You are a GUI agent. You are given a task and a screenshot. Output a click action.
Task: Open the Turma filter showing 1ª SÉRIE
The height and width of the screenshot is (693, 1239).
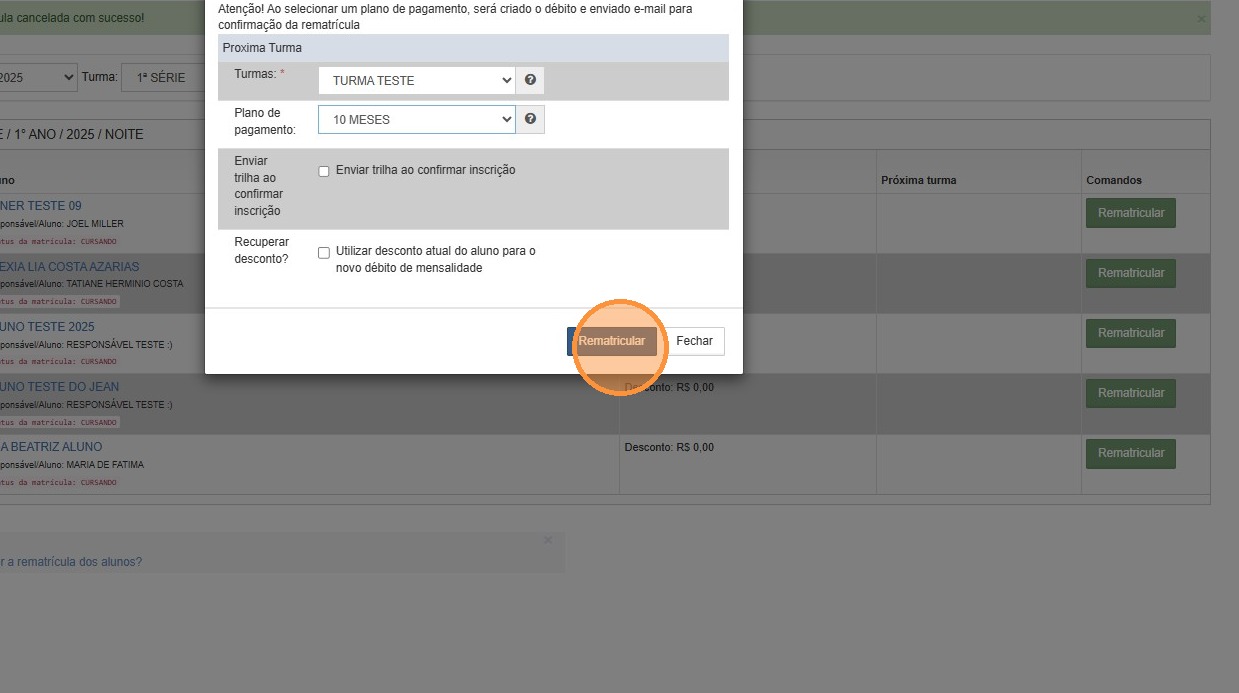(x=165, y=77)
